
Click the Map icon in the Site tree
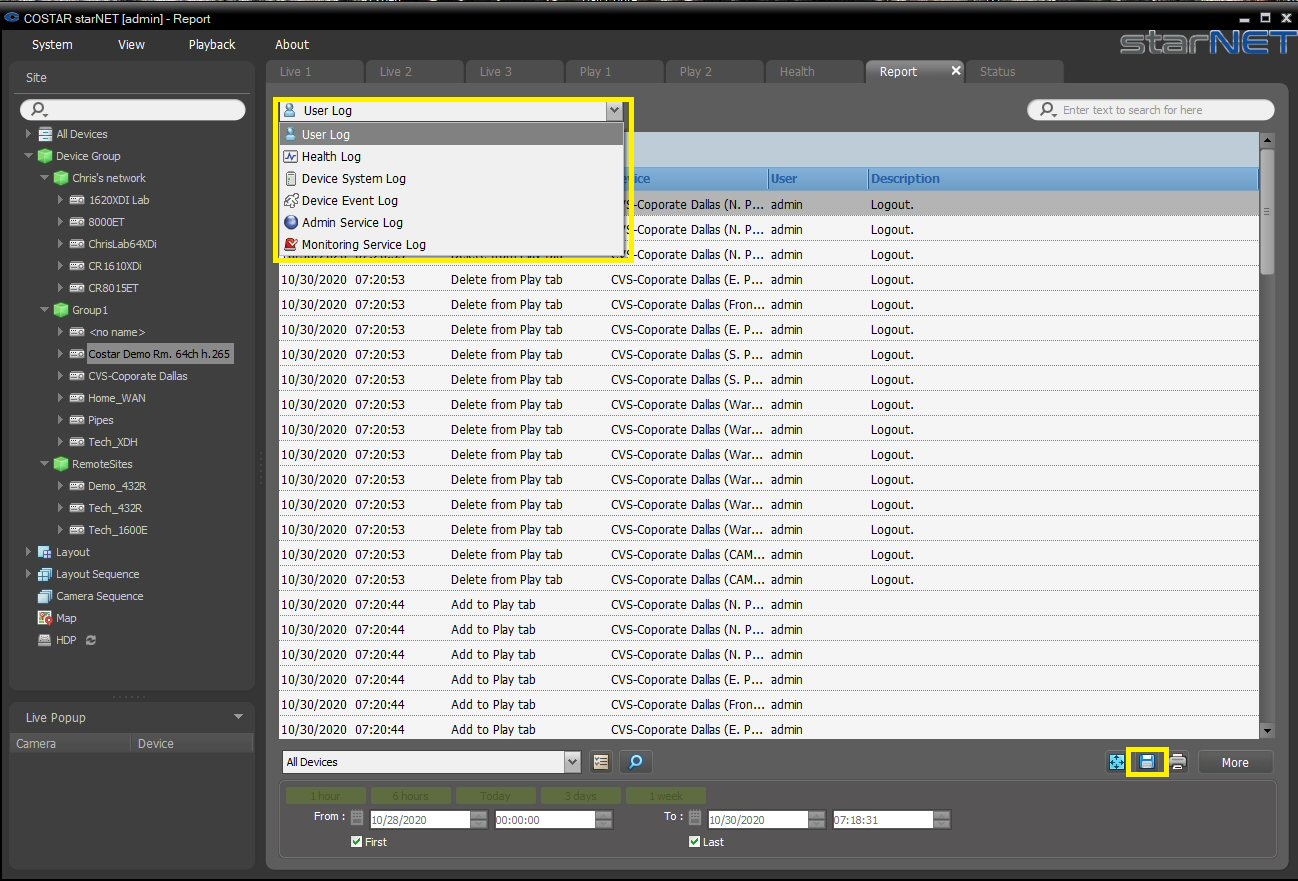tap(45, 618)
